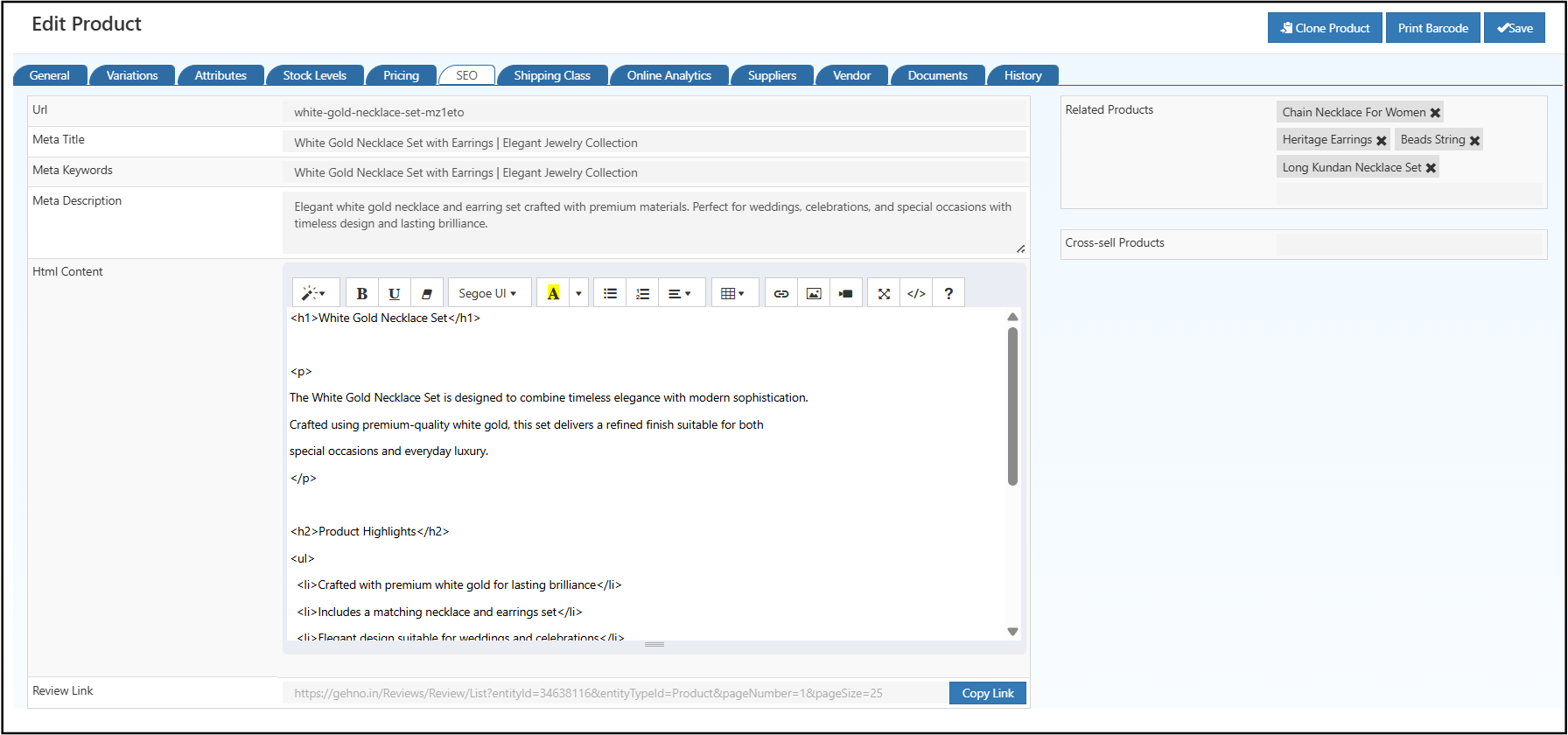The width and height of the screenshot is (1568, 735).
Task: Click the Clone Product button
Action: pyautogui.click(x=1325, y=28)
